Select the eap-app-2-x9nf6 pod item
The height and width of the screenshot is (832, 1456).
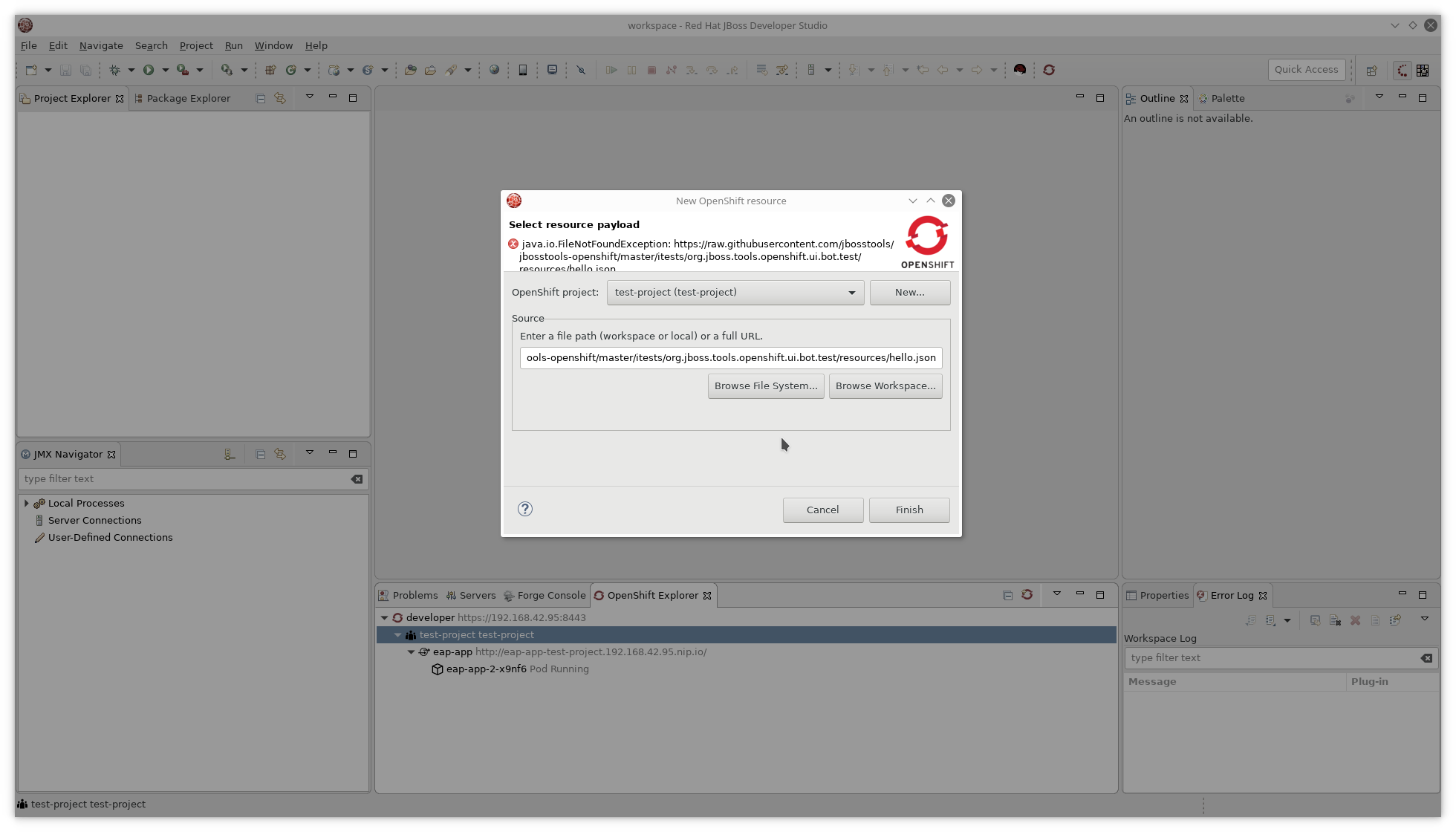pyautogui.click(x=486, y=669)
